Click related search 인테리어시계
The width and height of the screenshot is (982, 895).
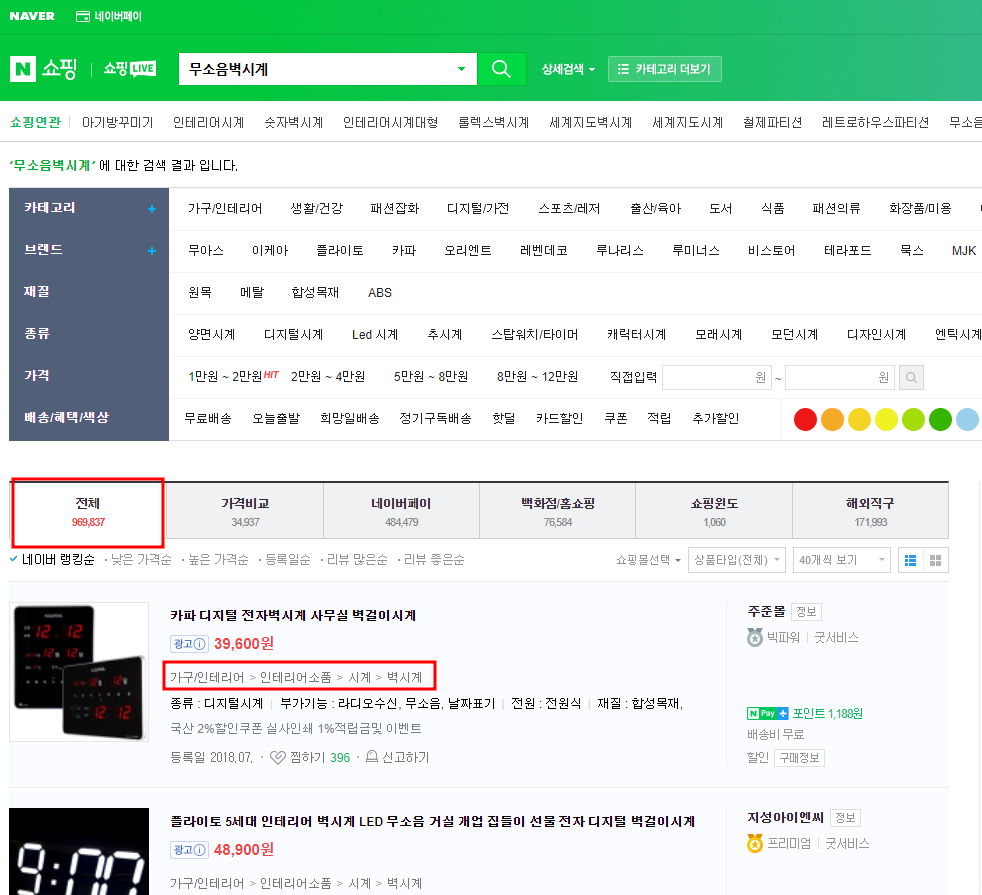click(x=209, y=123)
